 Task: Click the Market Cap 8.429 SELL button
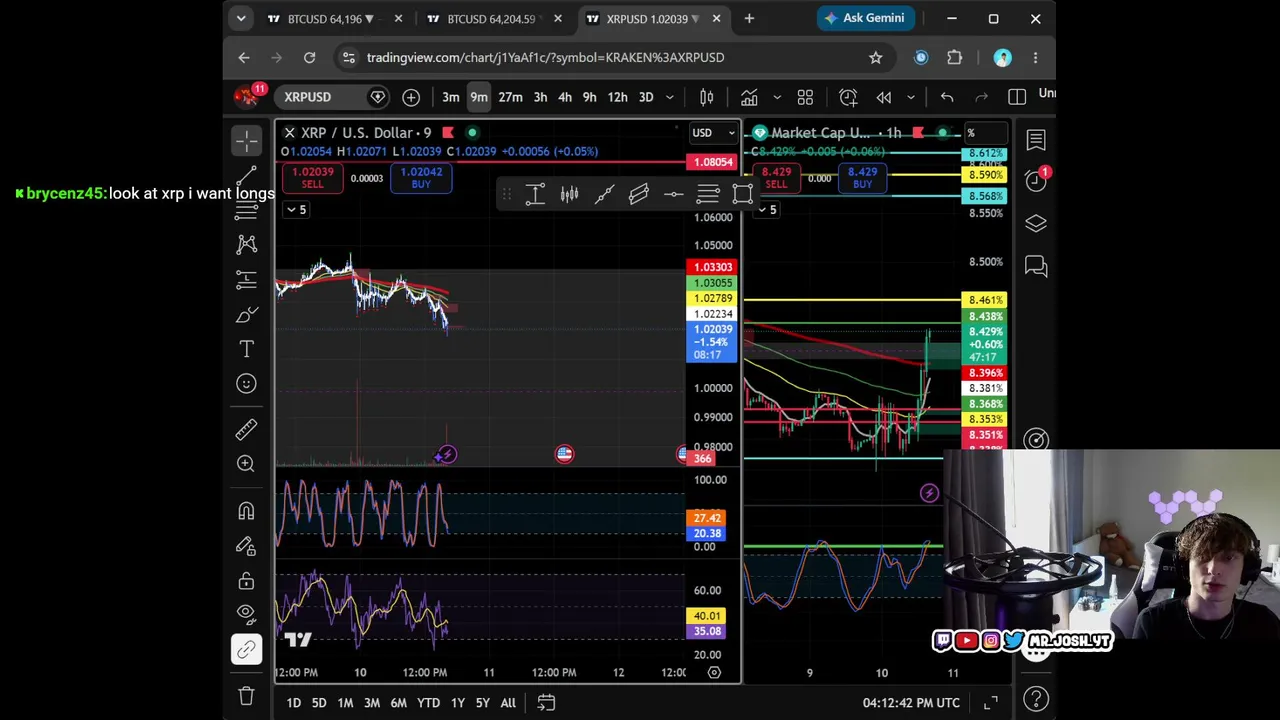click(x=776, y=178)
